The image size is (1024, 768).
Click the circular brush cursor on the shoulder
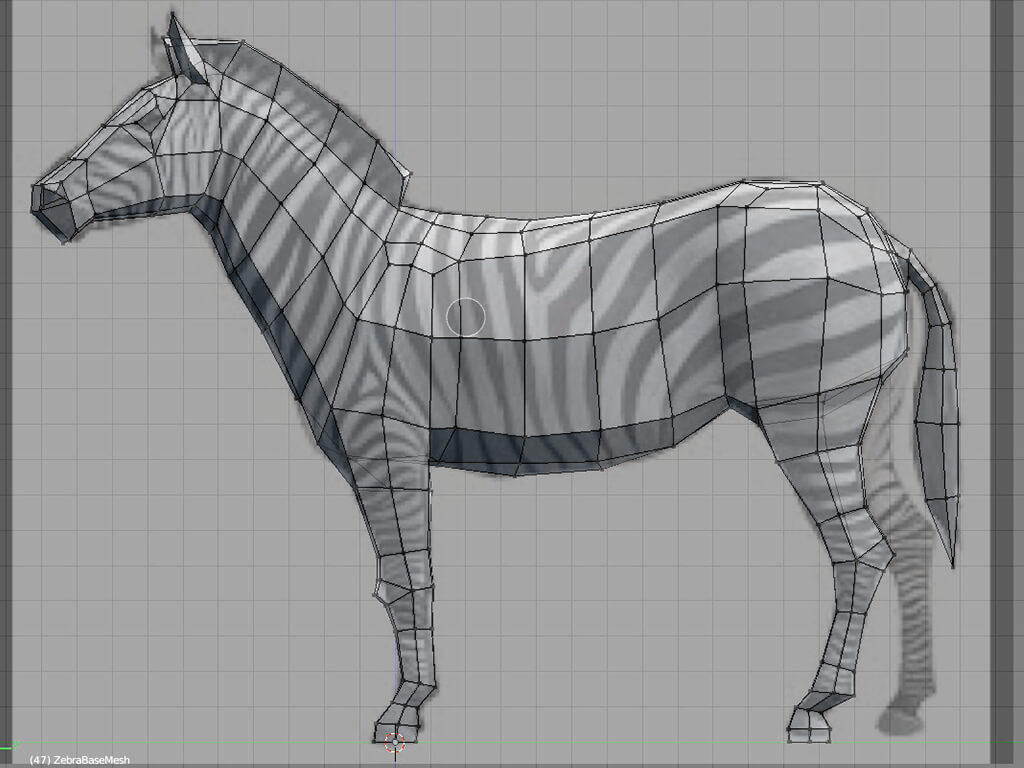click(465, 316)
